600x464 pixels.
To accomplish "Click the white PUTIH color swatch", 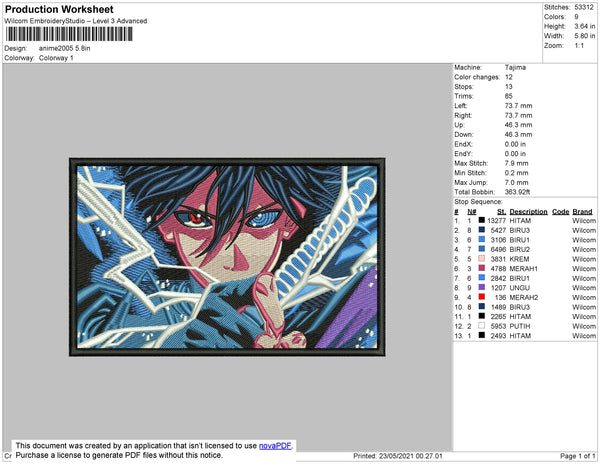I will (482, 326).
